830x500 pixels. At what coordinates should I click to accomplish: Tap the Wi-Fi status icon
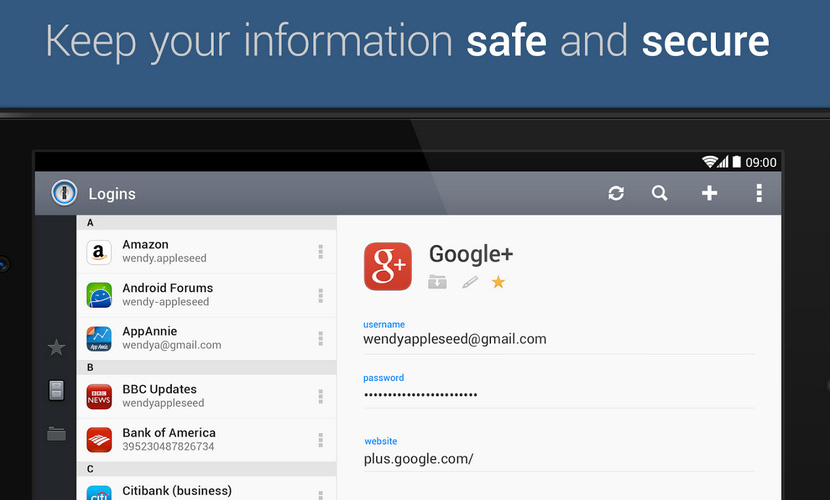point(709,161)
